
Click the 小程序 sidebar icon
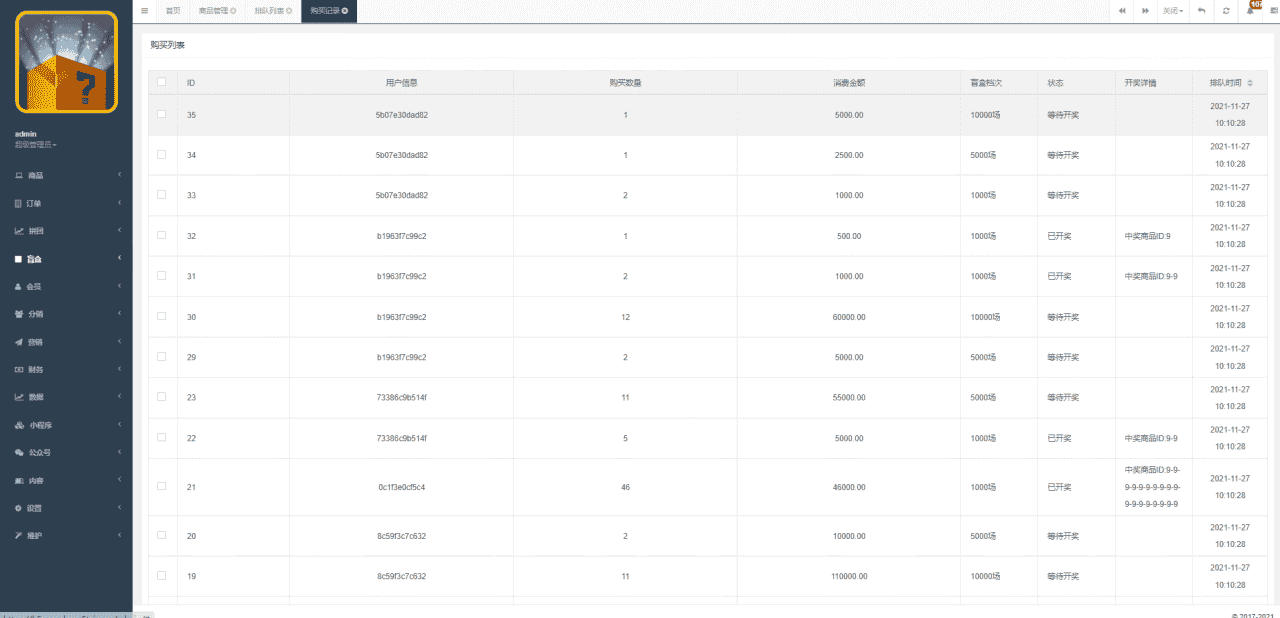pyautogui.click(x=19, y=425)
